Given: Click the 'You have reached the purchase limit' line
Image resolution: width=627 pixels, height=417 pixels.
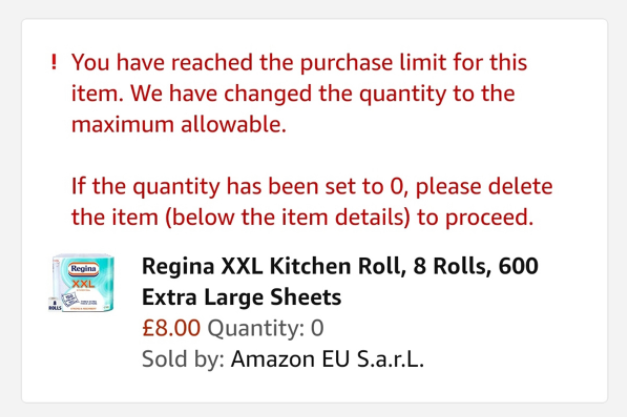Looking at the screenshot, I should [299, 63].
